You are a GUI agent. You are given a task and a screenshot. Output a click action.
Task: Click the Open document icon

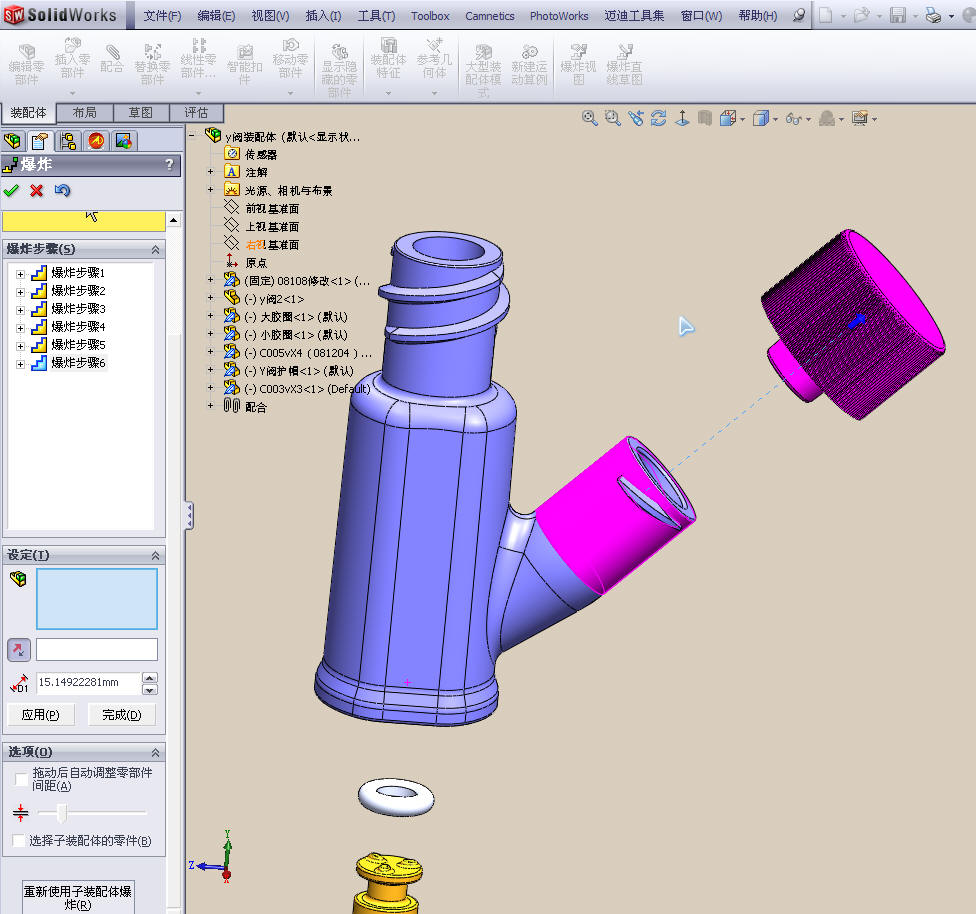861,15
